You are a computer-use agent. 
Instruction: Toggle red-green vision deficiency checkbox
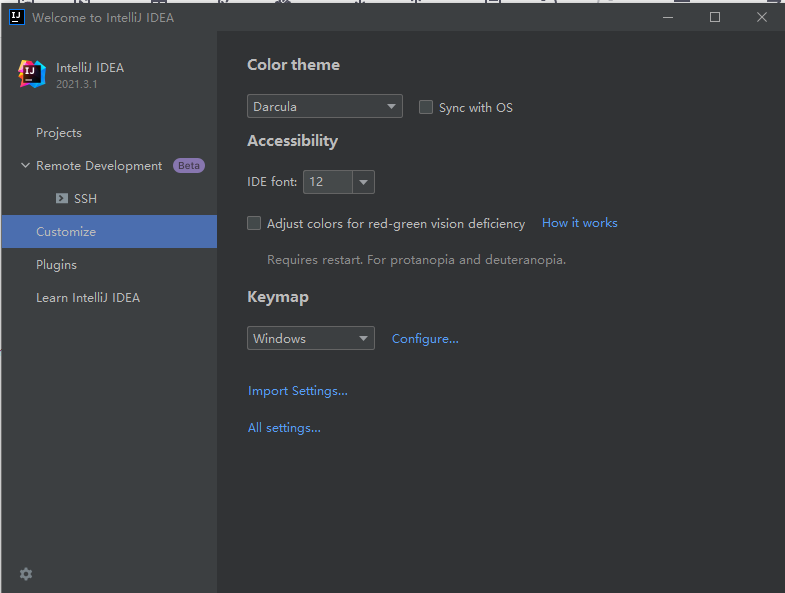254,223
